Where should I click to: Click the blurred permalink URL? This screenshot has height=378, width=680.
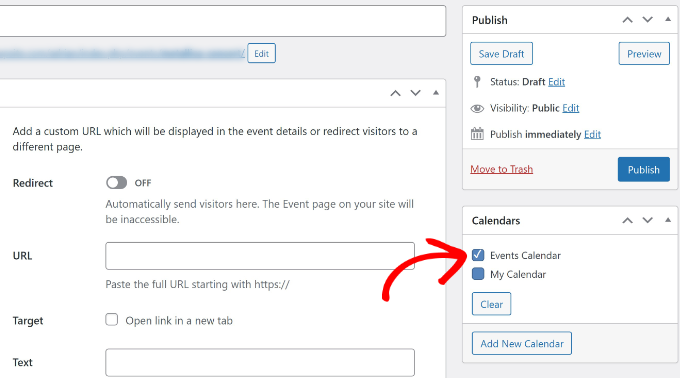(123, 54)
